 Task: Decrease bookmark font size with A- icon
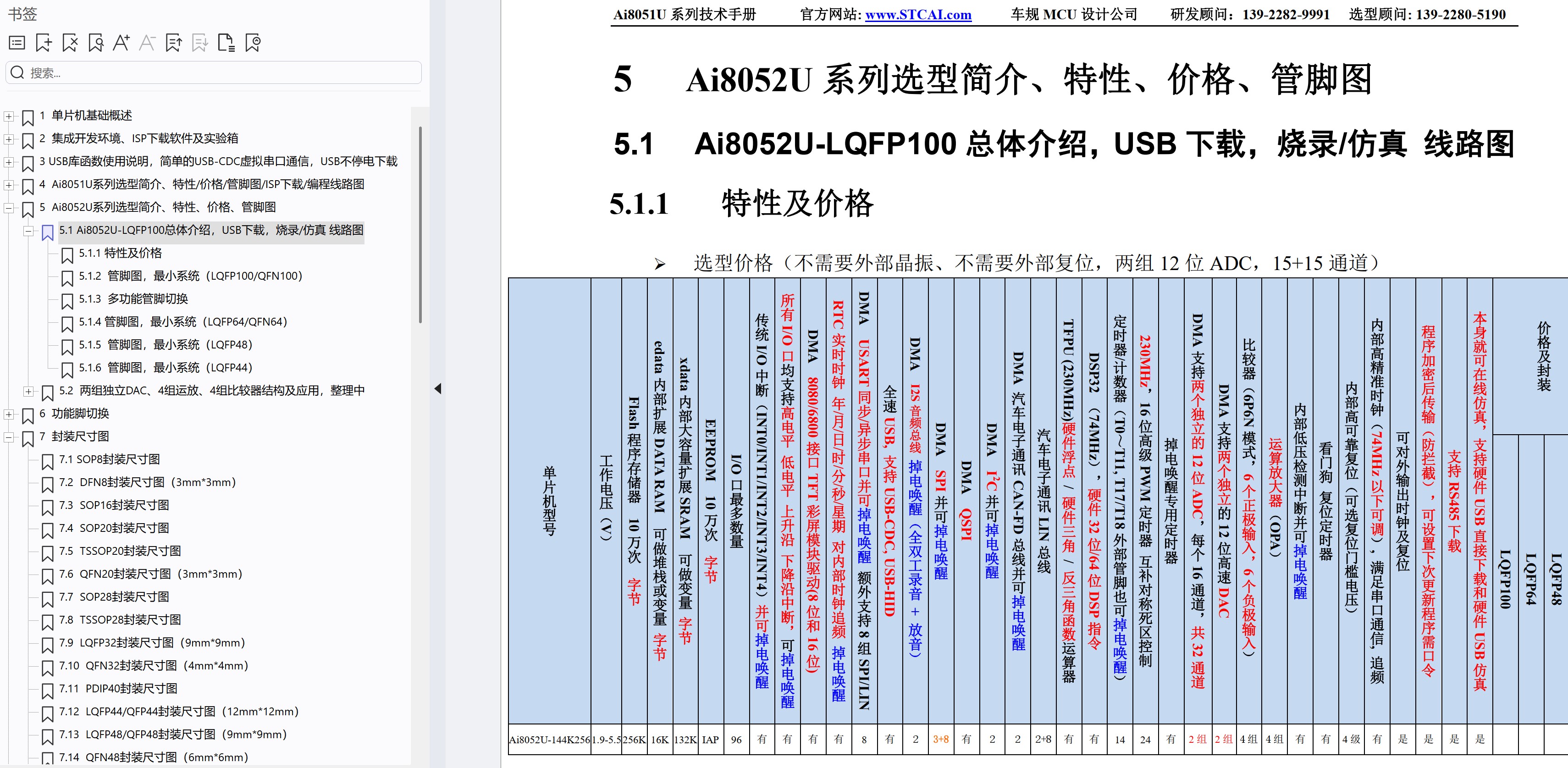(x=147, y=43)
